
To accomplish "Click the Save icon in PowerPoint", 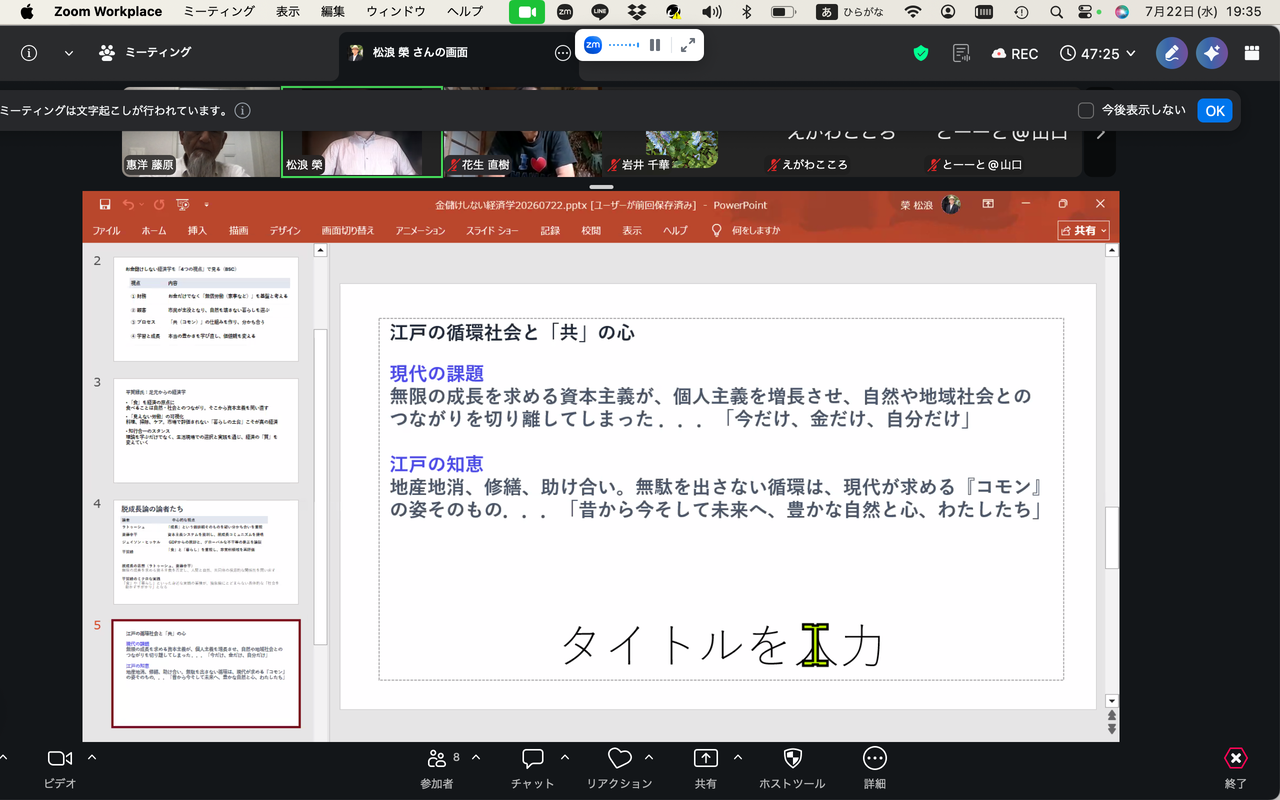I will coord(105,205).
